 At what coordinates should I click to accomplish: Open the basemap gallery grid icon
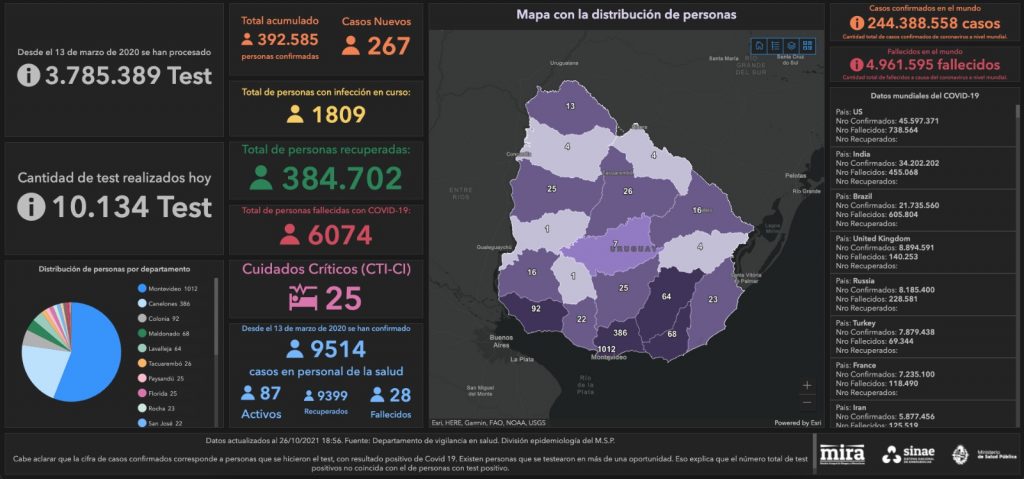point(808,46)
